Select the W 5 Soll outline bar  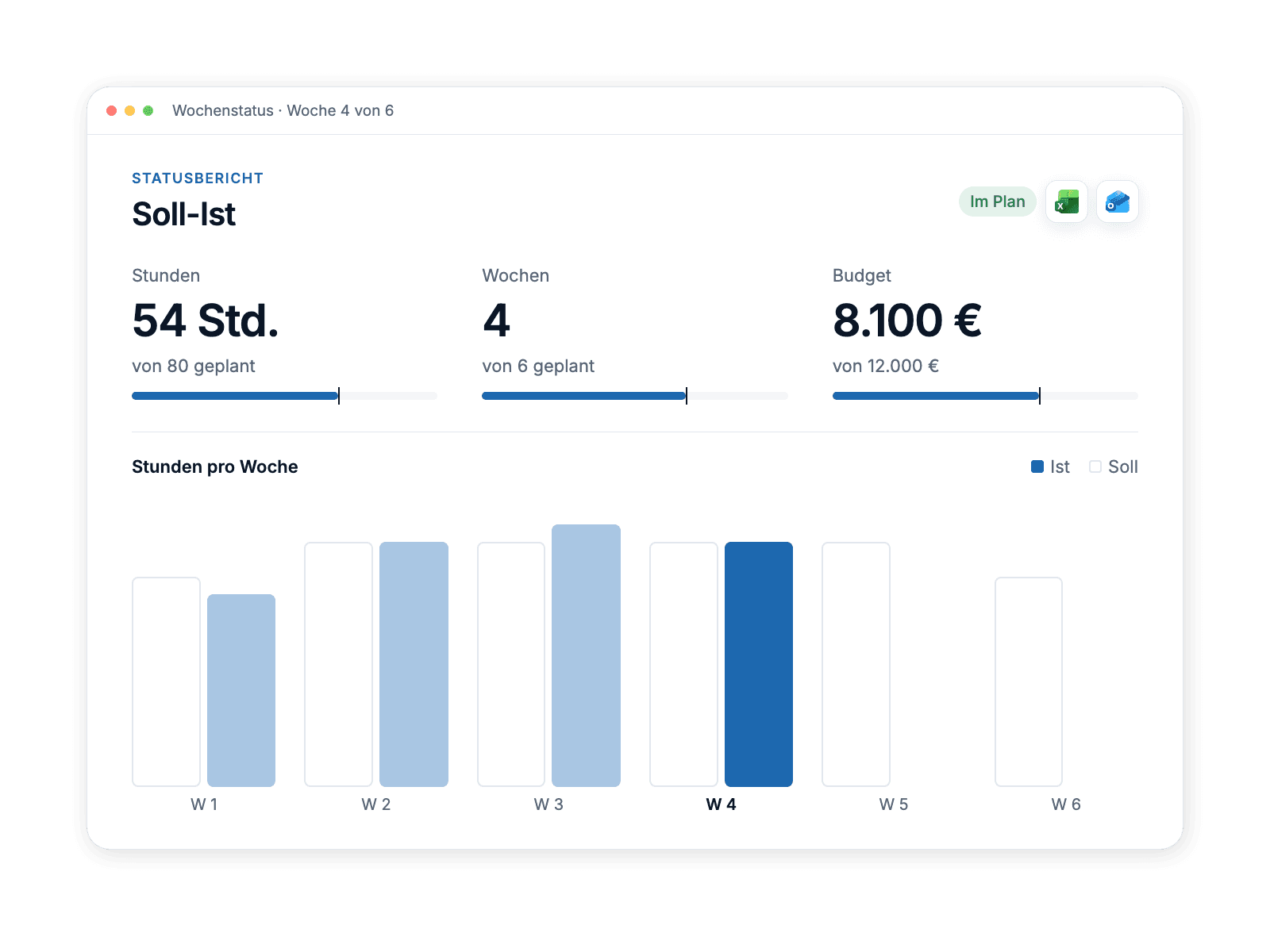click(856, 664)
